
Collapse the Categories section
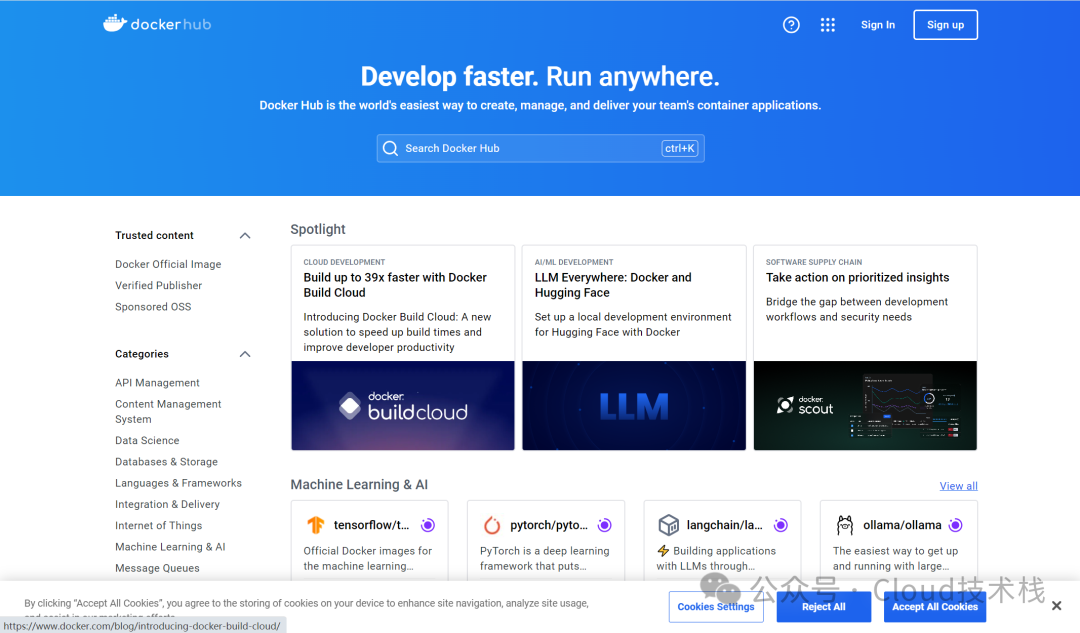245,354
